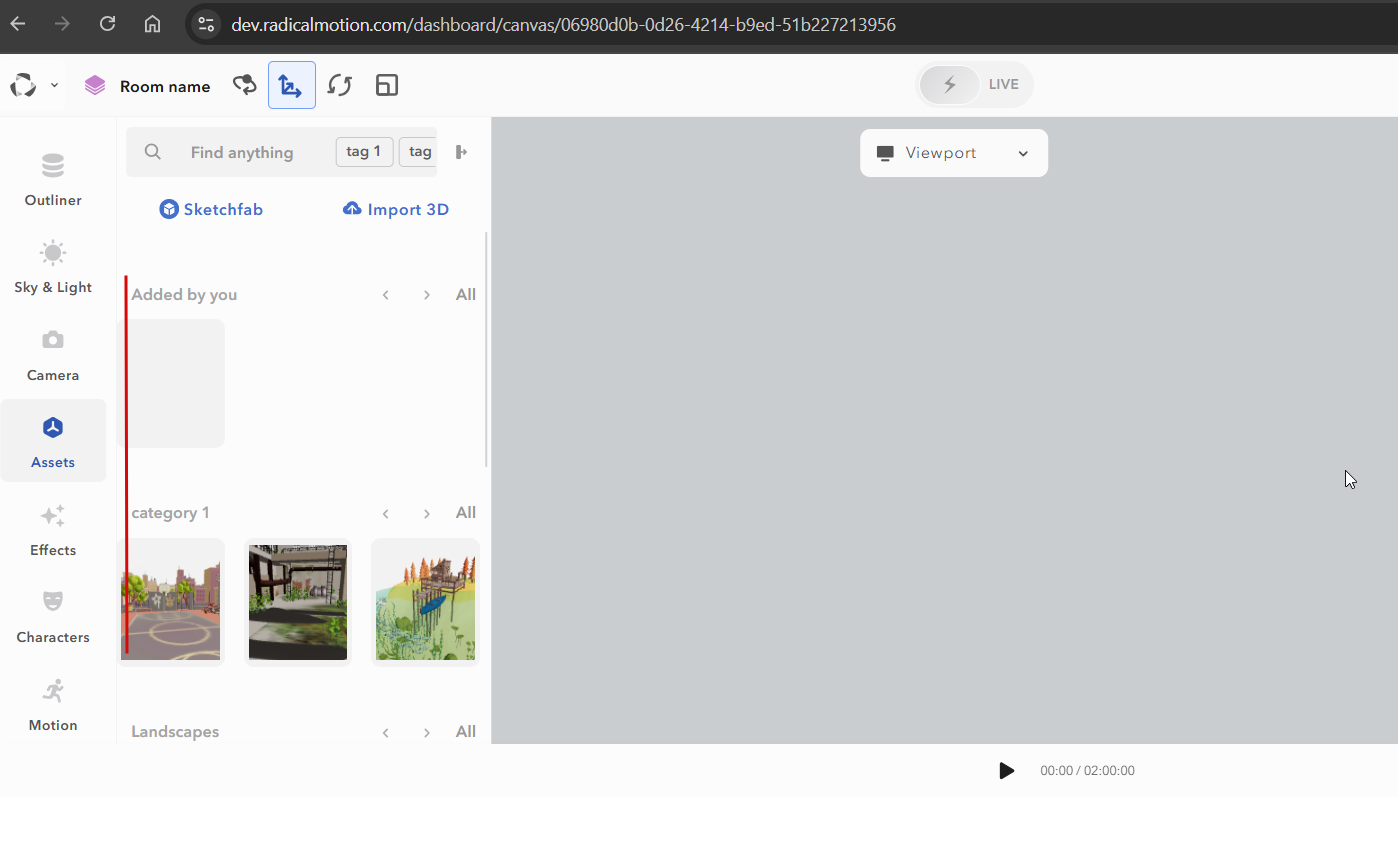Click the chat sync icon in toolbar

pyautogui.click(x=244, y=85)
